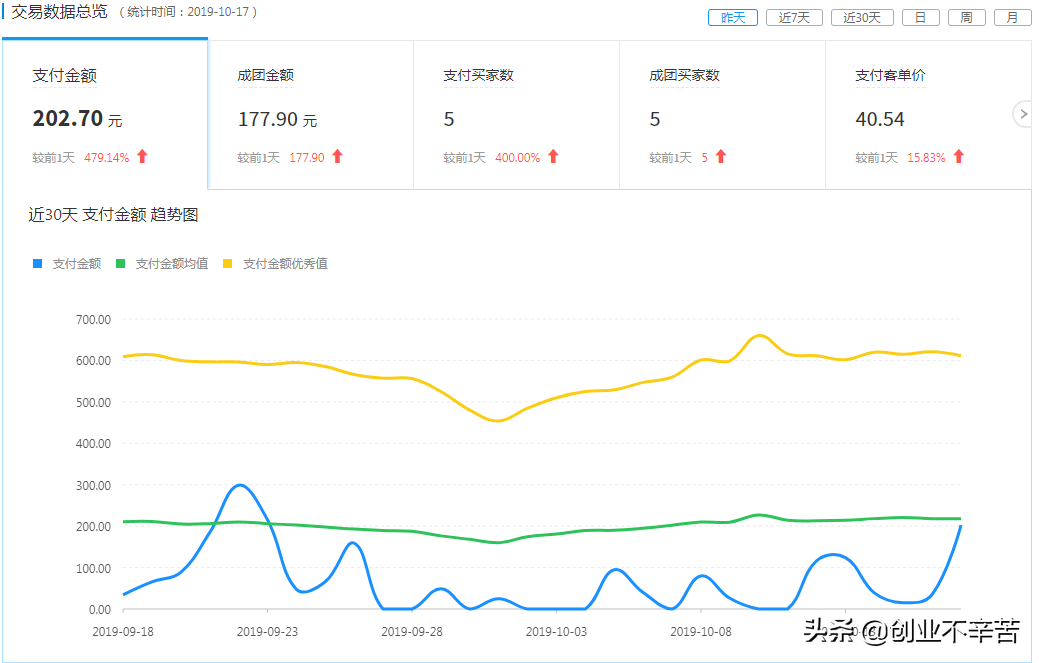Click the 0.00 y-axis label
Viewport: 1039px width, 663px height.
pyautogui.click(x=99, y=610)
